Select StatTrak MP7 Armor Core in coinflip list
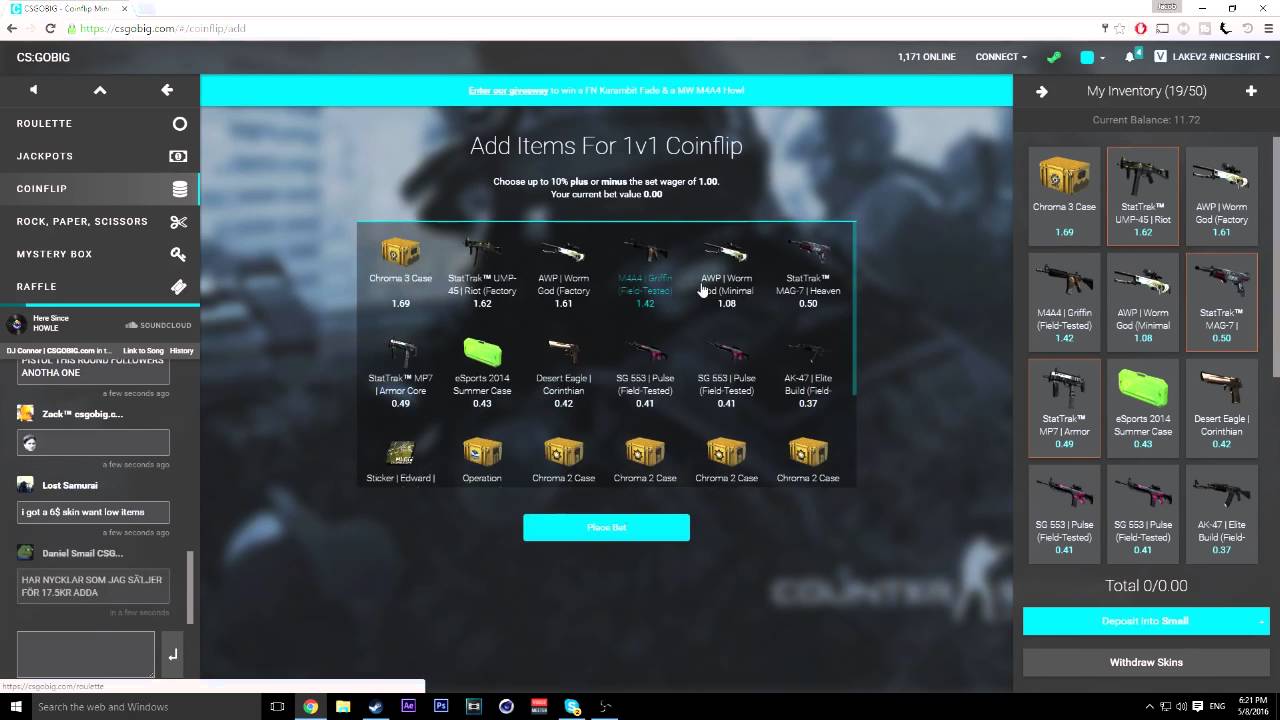The image size is (1280, 720). click(400, 373)
